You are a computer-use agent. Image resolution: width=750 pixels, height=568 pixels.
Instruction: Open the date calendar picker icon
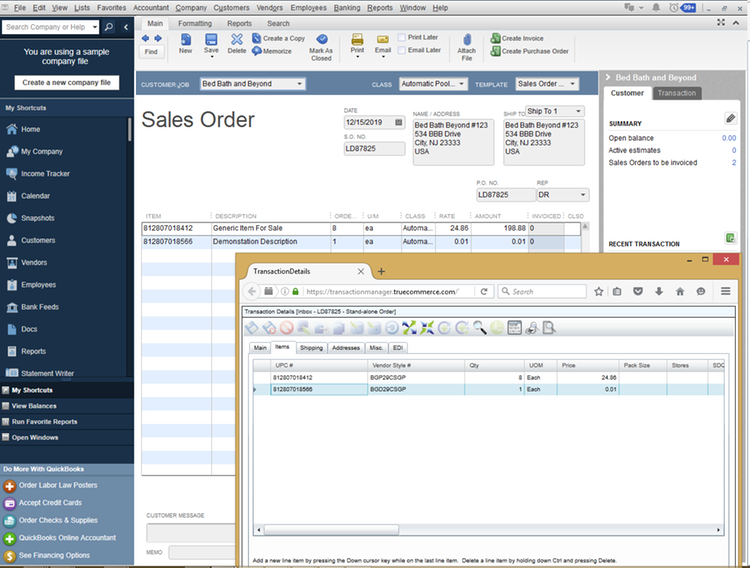[x=398, y=123]
